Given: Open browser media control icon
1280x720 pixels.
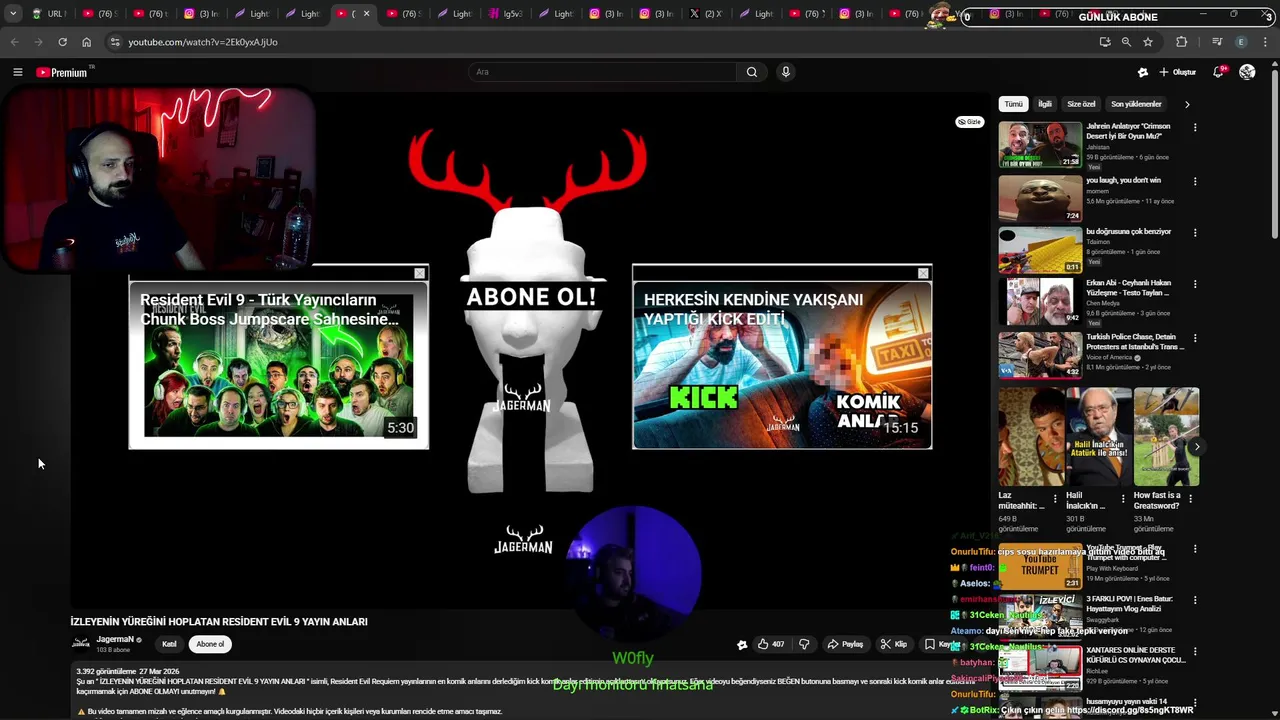Looking at the screenshot, I should (x=1217, y=42).
